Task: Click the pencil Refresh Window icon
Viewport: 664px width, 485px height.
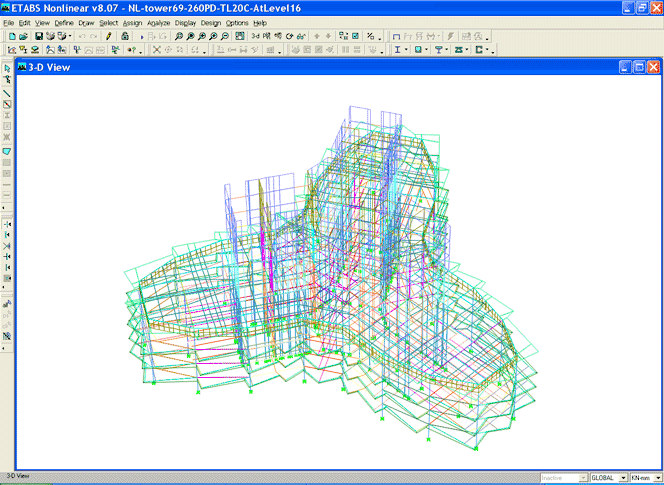Action: (x=108, y=36)
